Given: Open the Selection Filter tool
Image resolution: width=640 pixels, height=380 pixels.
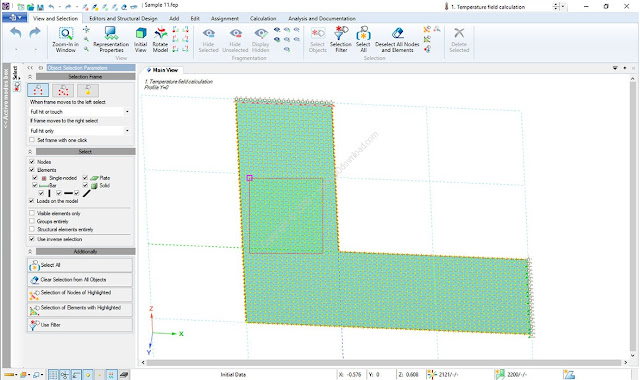Looking at the screenshot, I should click(341, 39).
